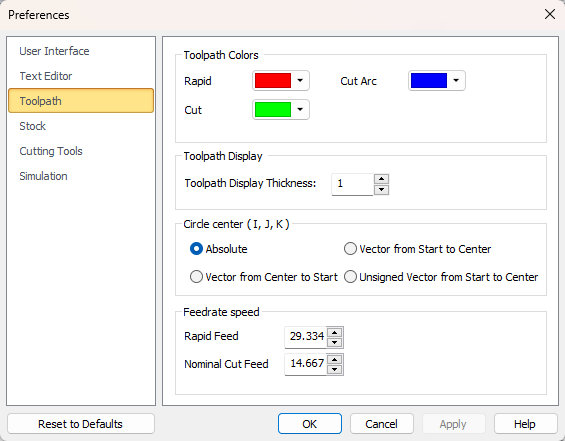Select the Toolpath category
Image resolution: width=565 pixels, height=441 pixels.
click(x=81, y=101)
